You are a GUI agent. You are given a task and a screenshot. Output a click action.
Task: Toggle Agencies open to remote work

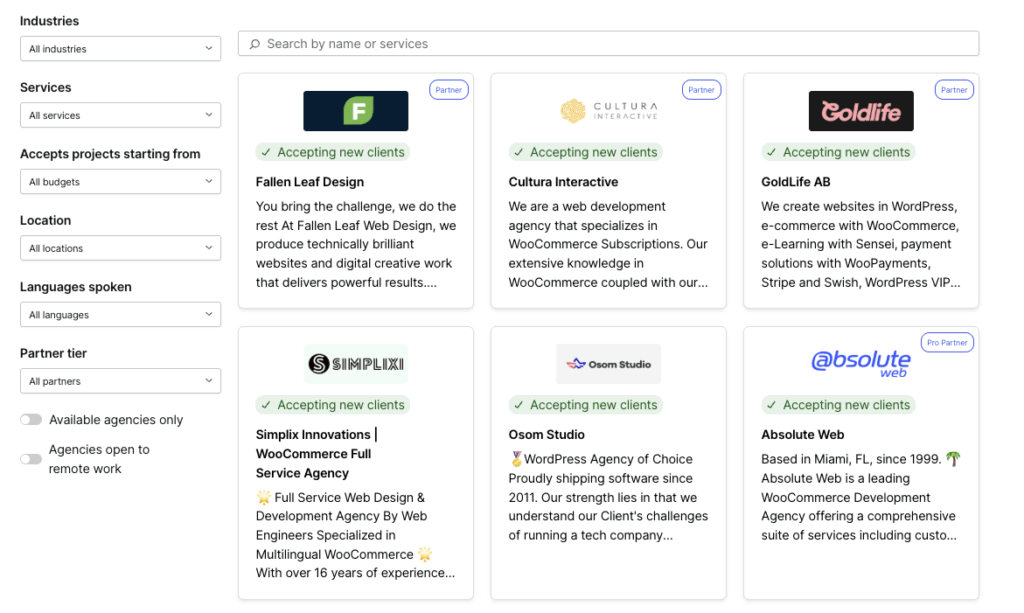(x=31, y=458)
